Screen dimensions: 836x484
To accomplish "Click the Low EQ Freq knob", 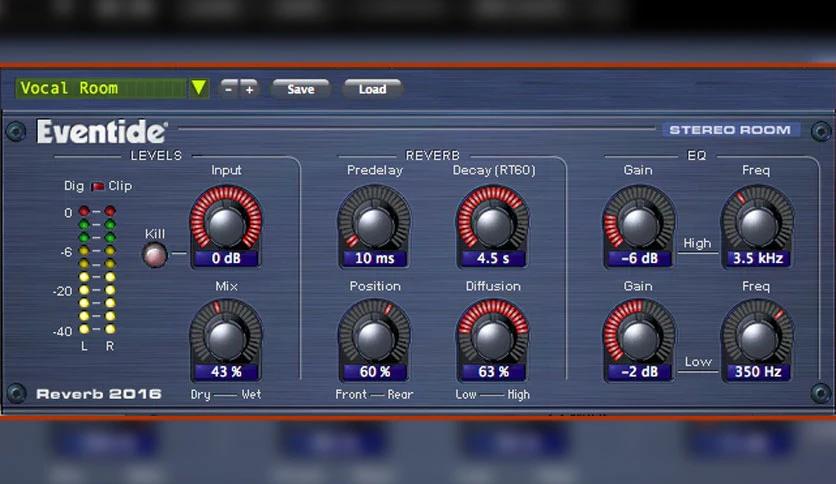I will (x=757, y=340).
